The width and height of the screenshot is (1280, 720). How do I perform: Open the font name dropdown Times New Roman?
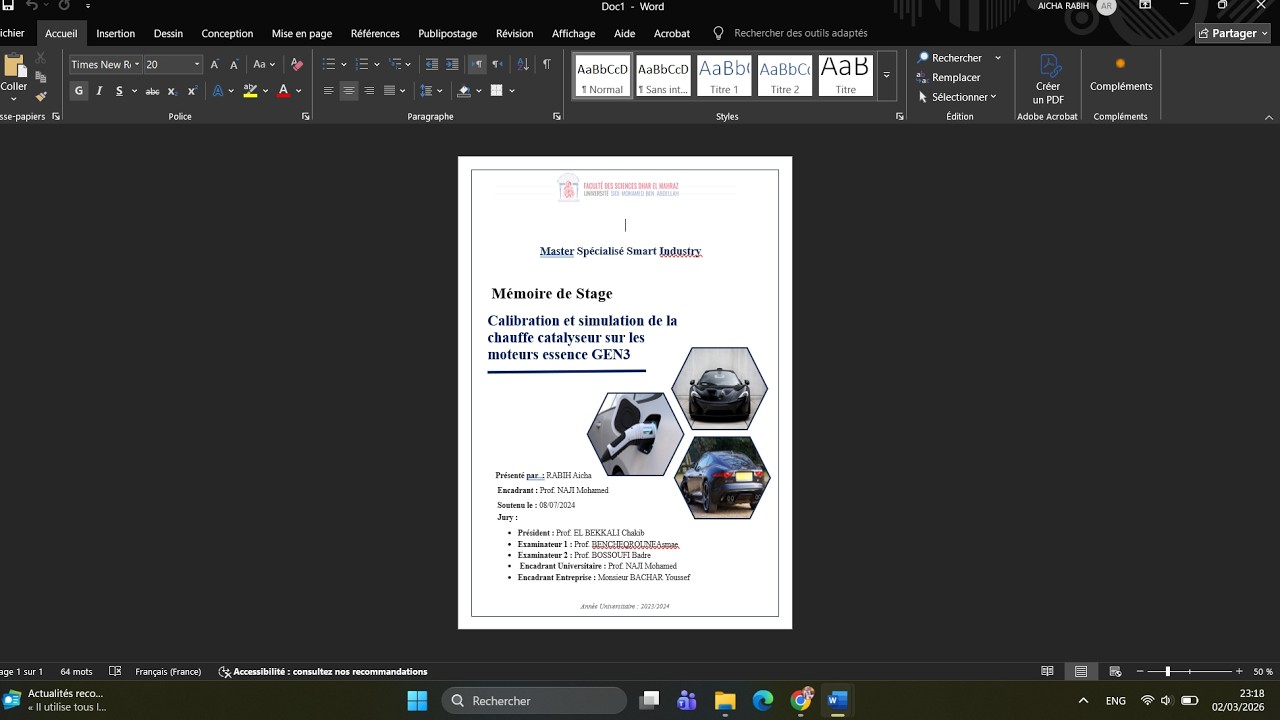click(136, 64)
